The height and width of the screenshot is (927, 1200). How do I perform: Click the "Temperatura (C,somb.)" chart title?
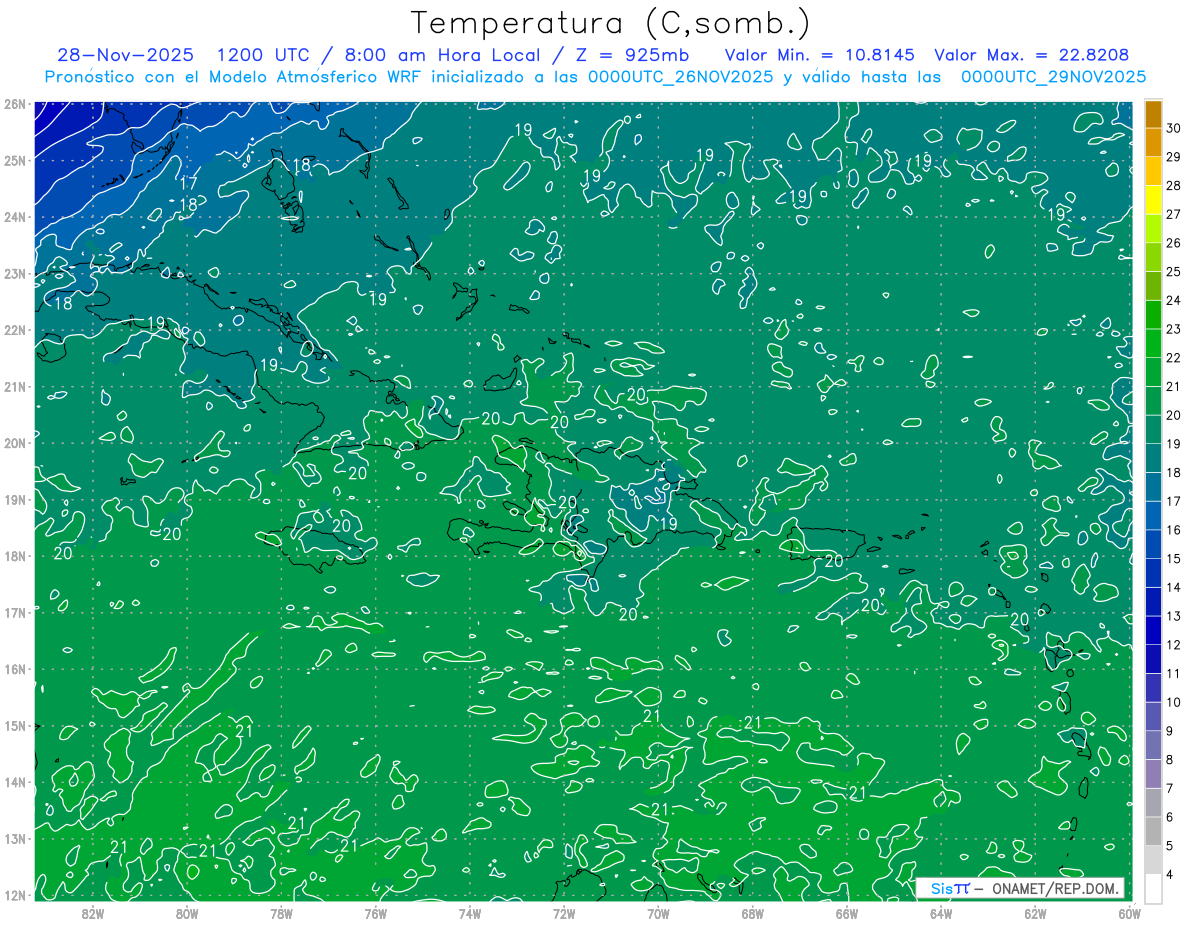tap(611, 23)
